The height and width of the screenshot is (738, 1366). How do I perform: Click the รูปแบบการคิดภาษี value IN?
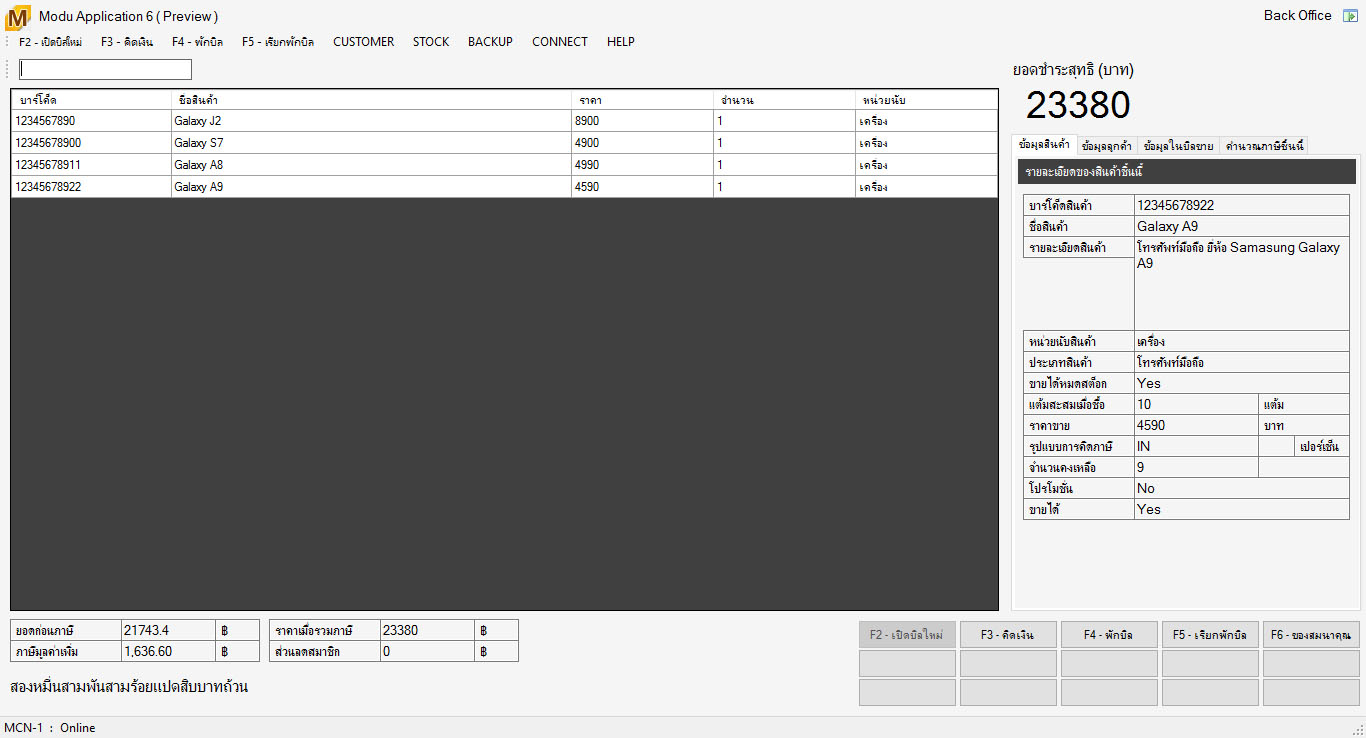(1196, 447)
